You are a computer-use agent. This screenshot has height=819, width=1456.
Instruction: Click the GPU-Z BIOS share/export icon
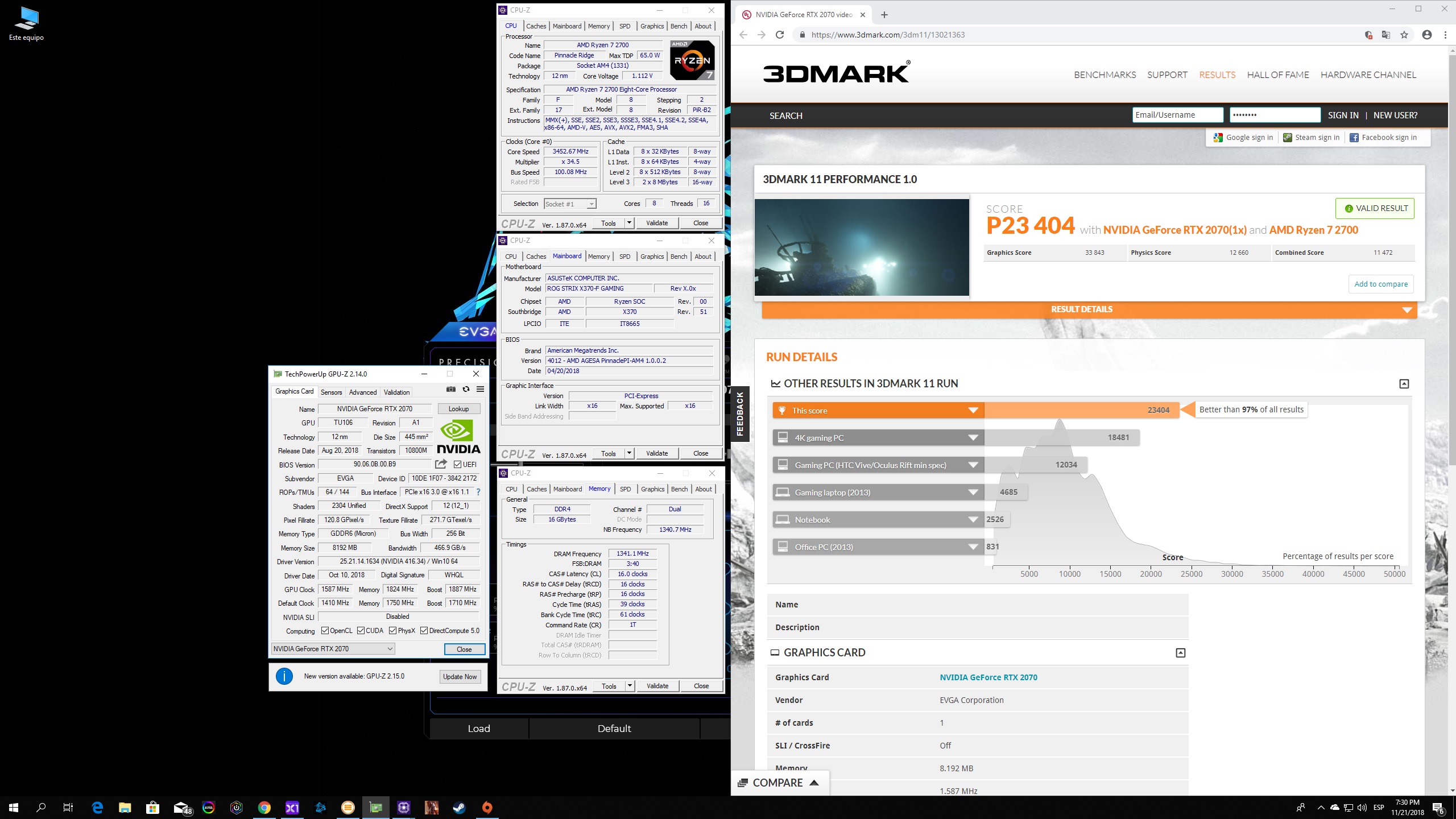tap(441, 464)
